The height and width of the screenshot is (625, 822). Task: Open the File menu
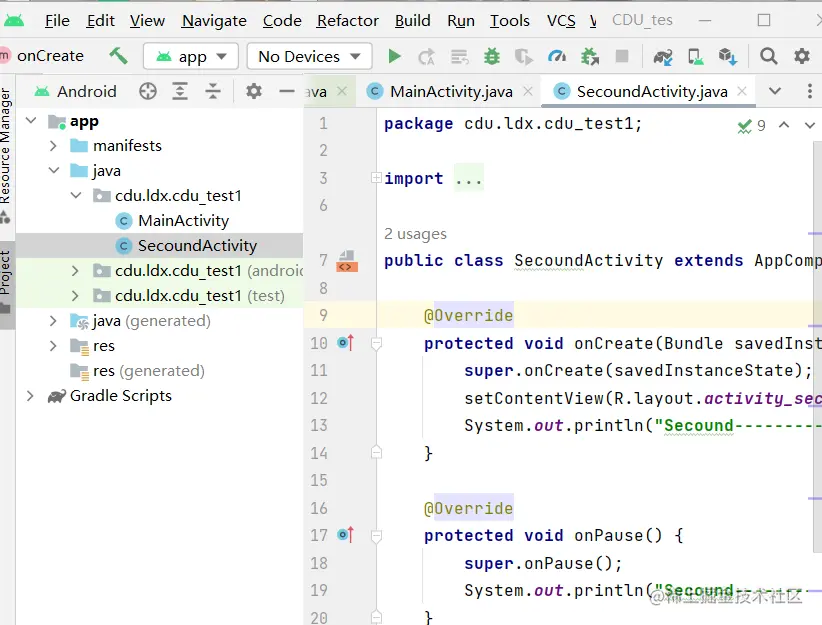(x=57, y=20)
